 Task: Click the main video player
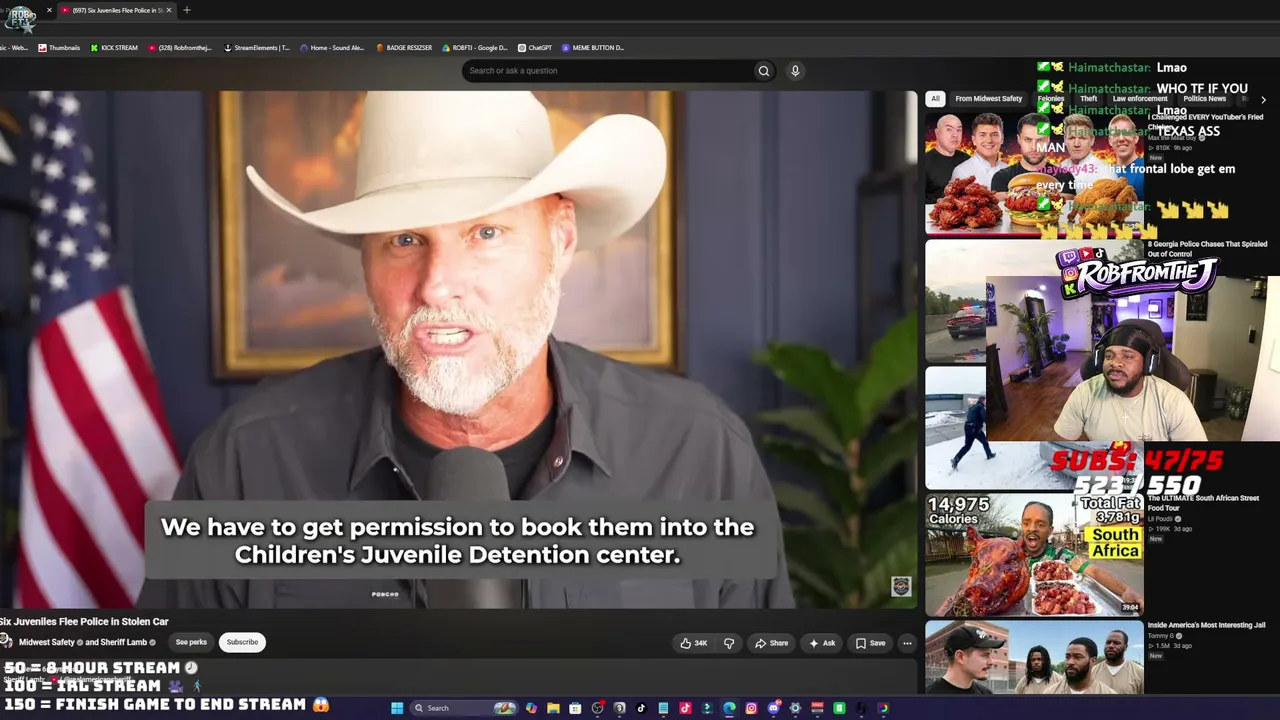[458, 350]
